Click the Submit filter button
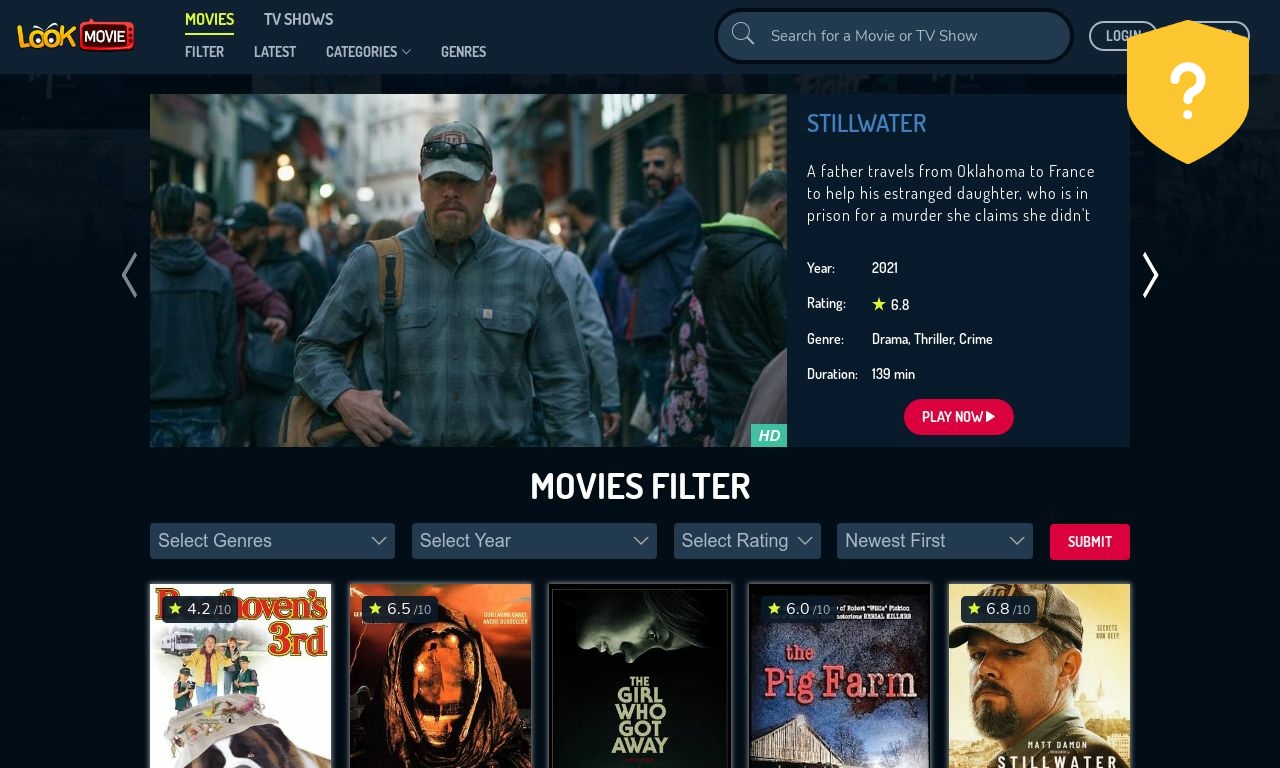Screen dimensions: 1280x768 click(1090, 542)
